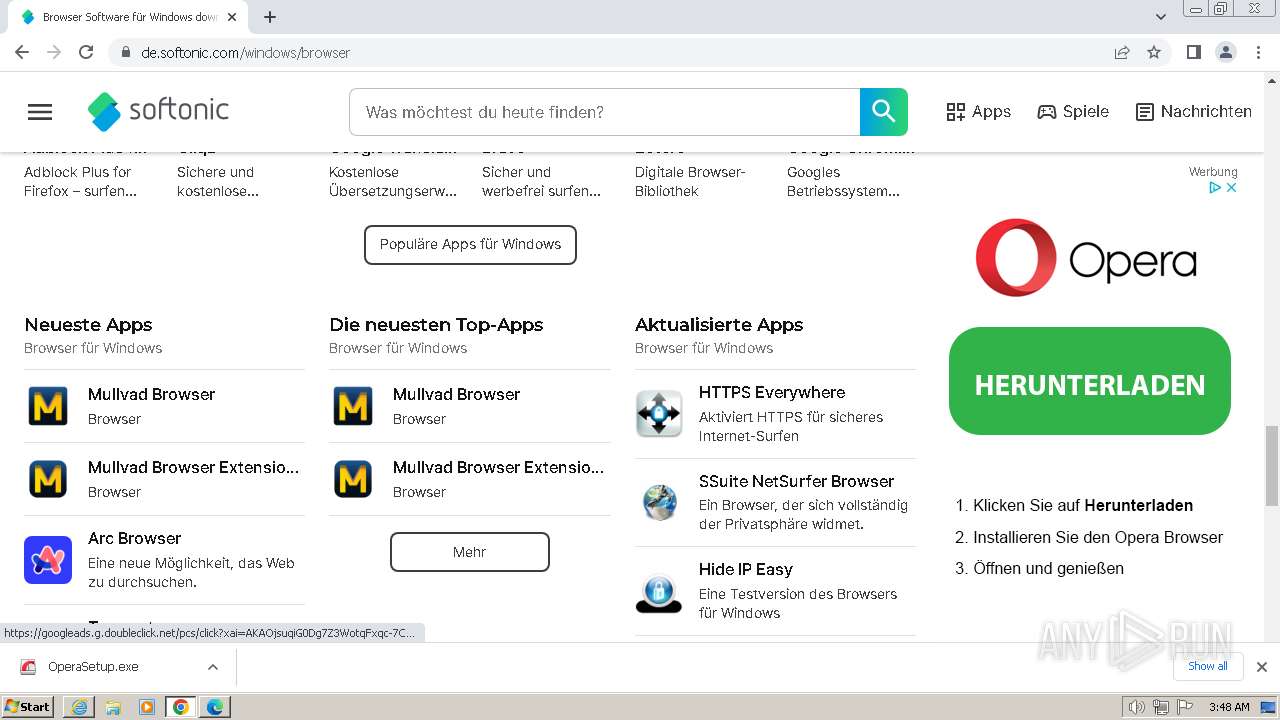Click the softonic logo
The width and height of the screenshot is (1280, 720).
pos(158,111)
